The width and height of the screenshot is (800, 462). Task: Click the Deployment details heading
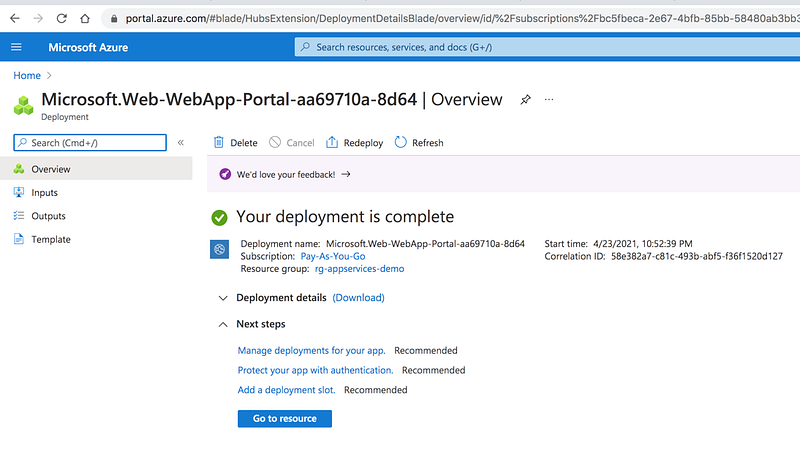coord(281,297)
